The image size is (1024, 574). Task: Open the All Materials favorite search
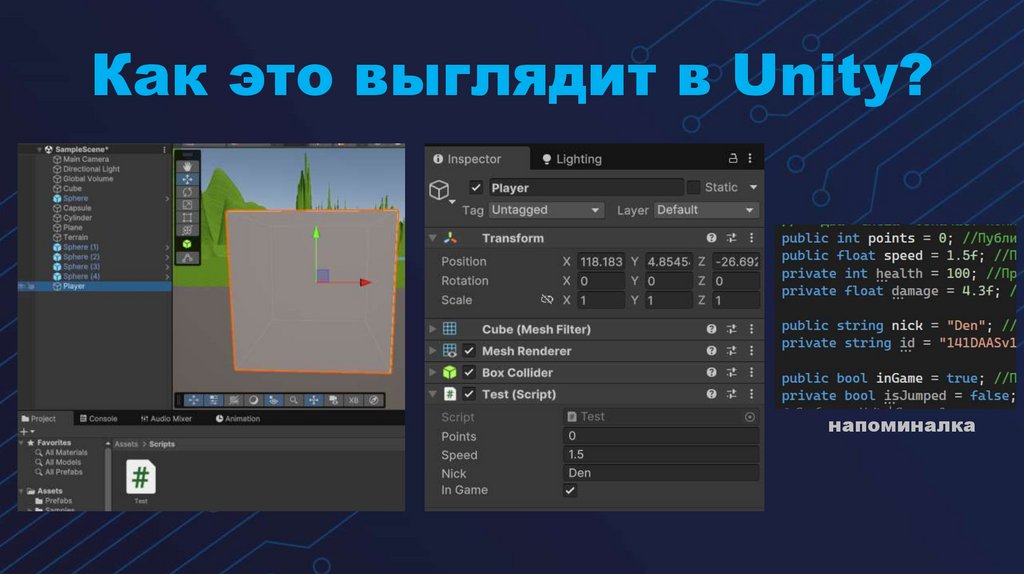(66, 453)
